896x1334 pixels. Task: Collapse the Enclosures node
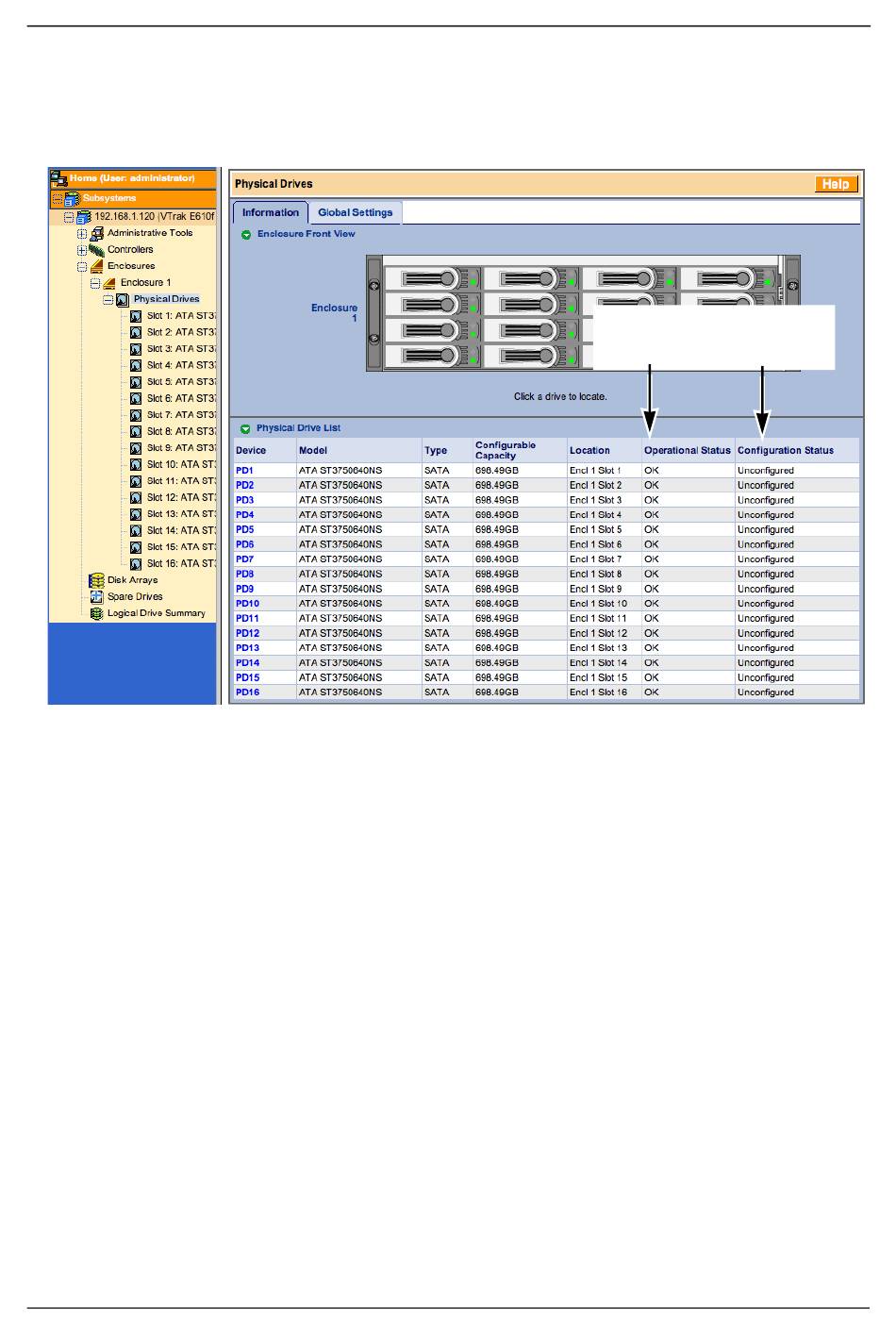(x=82, y=267)
